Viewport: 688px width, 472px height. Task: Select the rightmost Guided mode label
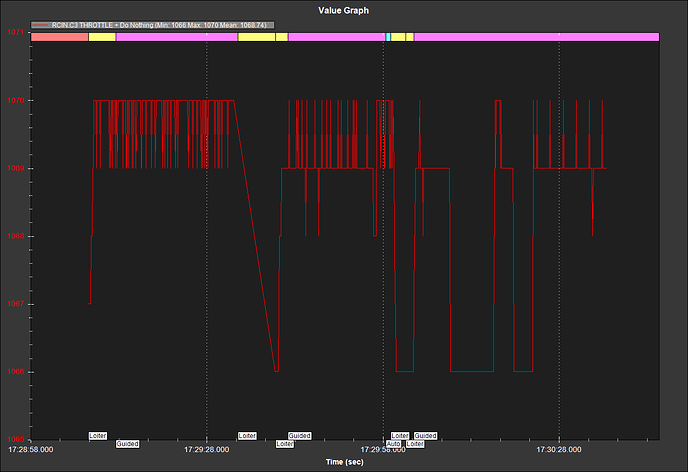(425, 436)
